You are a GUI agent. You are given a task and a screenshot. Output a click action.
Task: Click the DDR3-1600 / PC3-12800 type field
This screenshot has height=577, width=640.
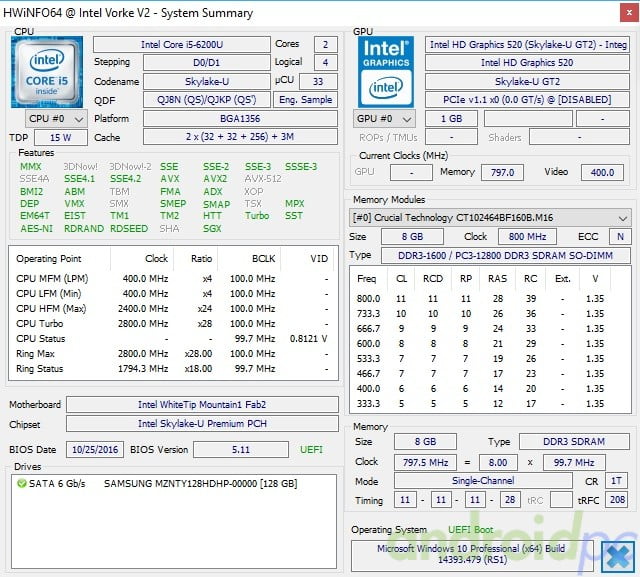[506, 255]
